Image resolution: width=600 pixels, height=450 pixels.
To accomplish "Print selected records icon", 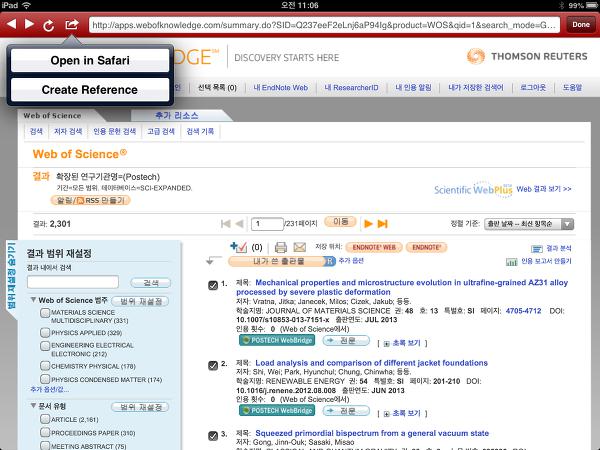I will pyautogui.click(x=281, y=248).
